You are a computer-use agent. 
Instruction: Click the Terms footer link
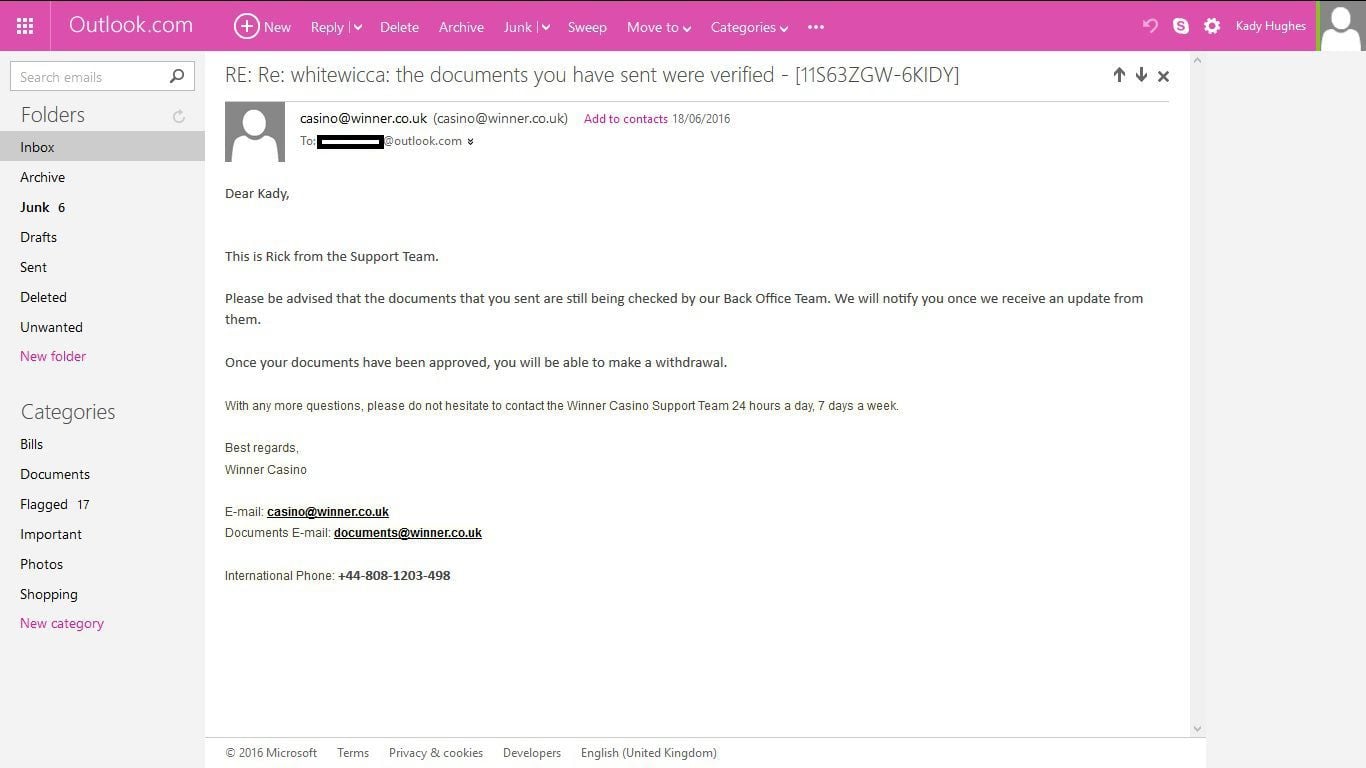point(353,753)
